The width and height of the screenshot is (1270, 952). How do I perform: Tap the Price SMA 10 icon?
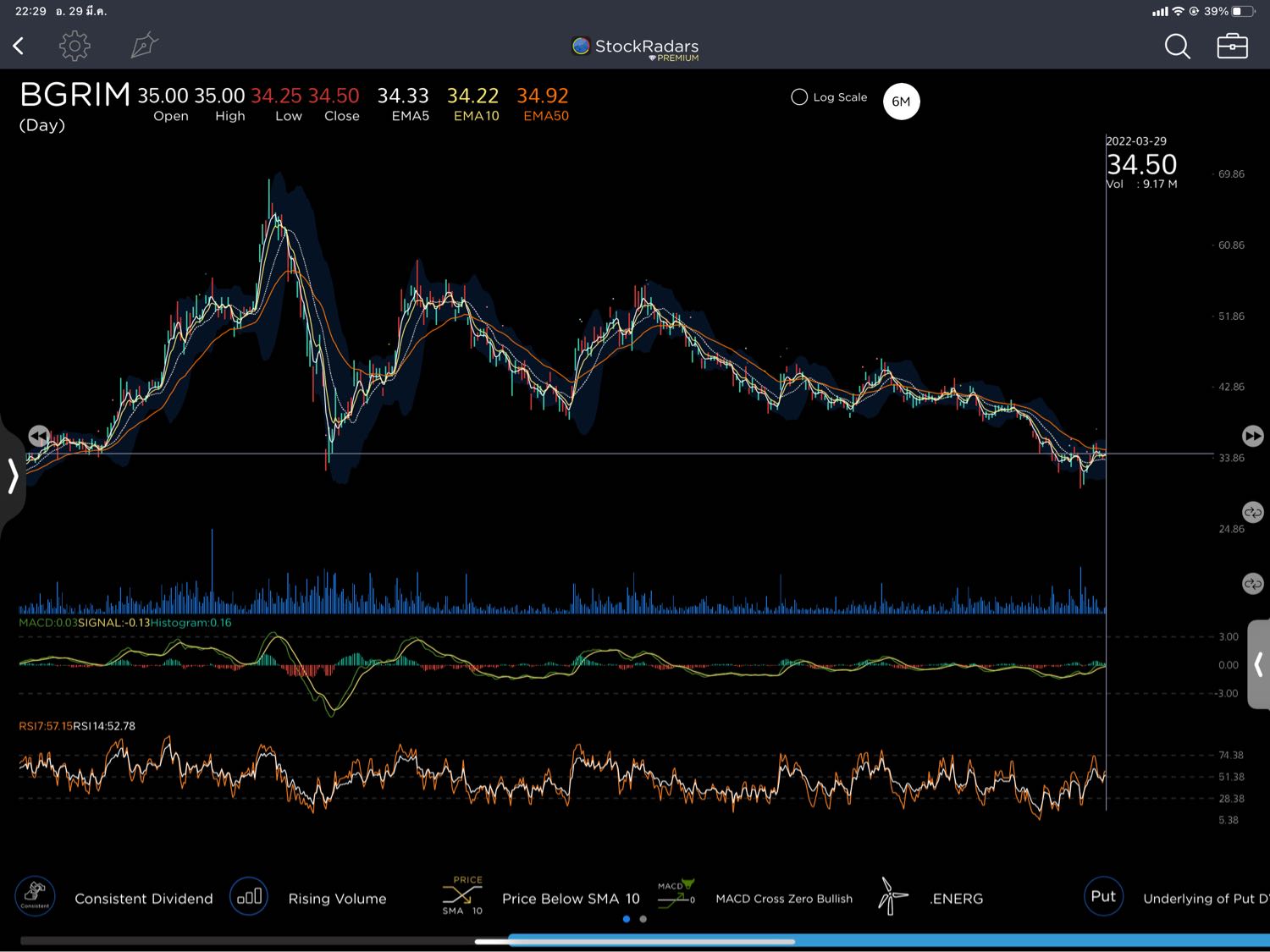[x=462, y=895]
